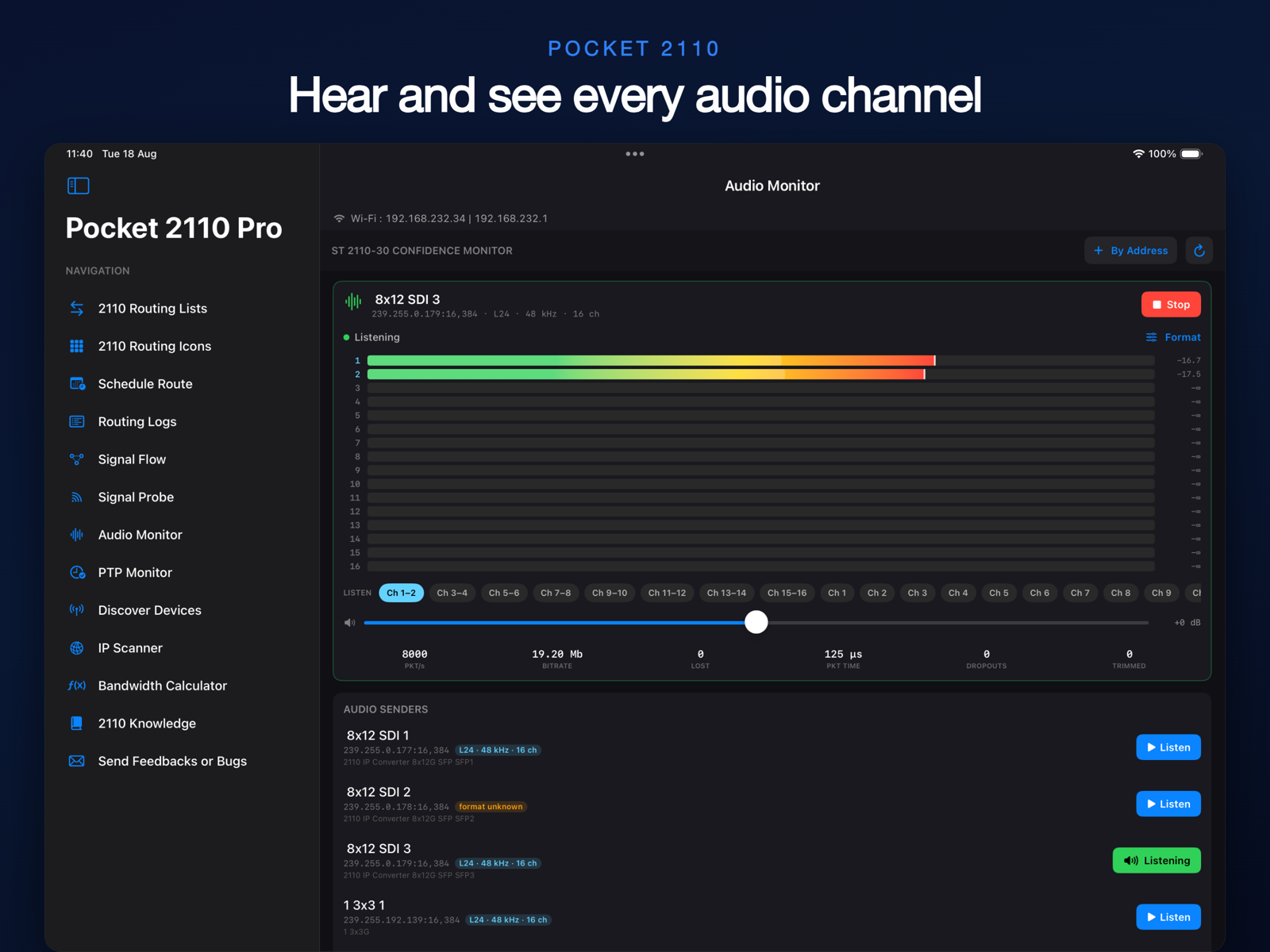Click the battery indicator
This screenshot has height=952, width=1270.
click(1191, 154)
